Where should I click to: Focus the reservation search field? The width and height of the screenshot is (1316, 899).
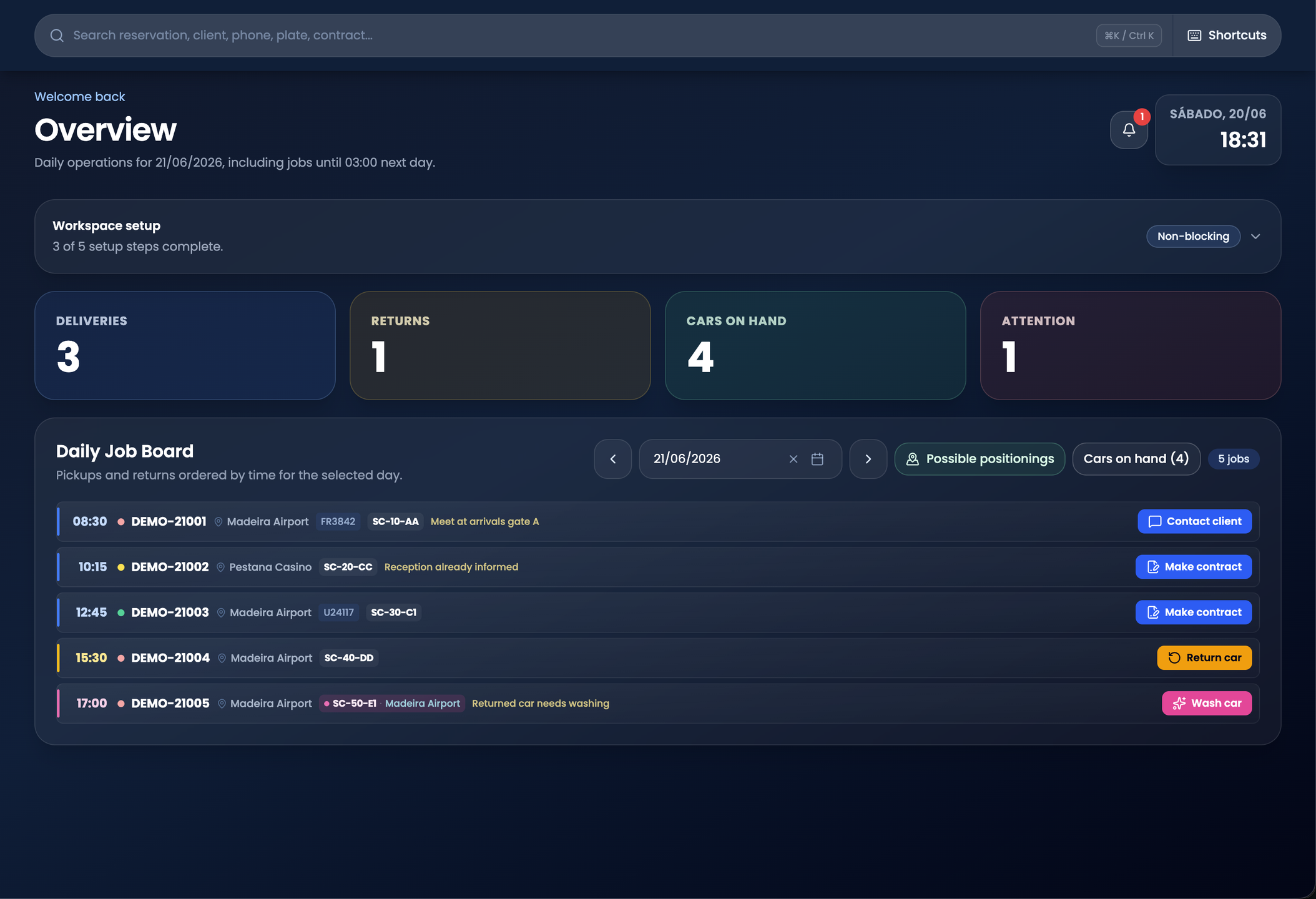click(x=581, y=36)
